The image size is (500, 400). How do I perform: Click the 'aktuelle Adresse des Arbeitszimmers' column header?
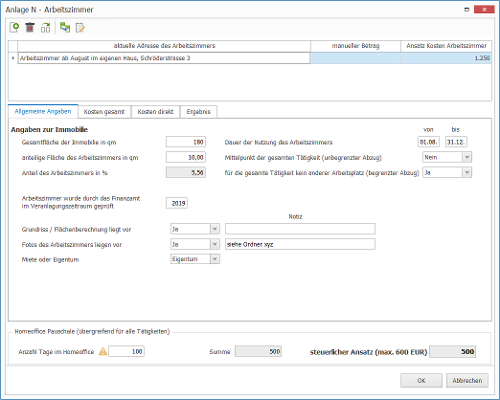point(164,46)
